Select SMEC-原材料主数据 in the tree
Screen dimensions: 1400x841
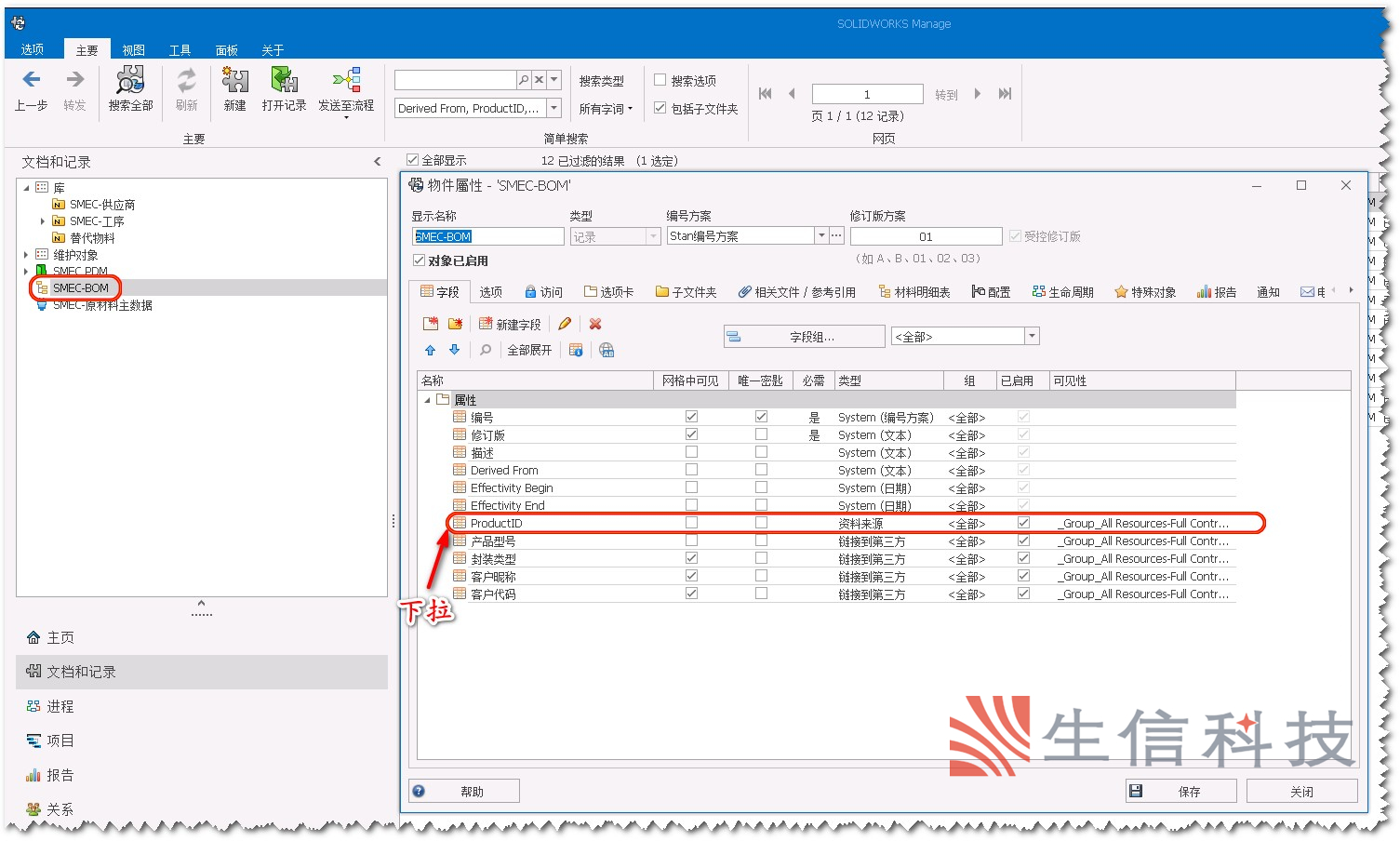coord(102,305)
